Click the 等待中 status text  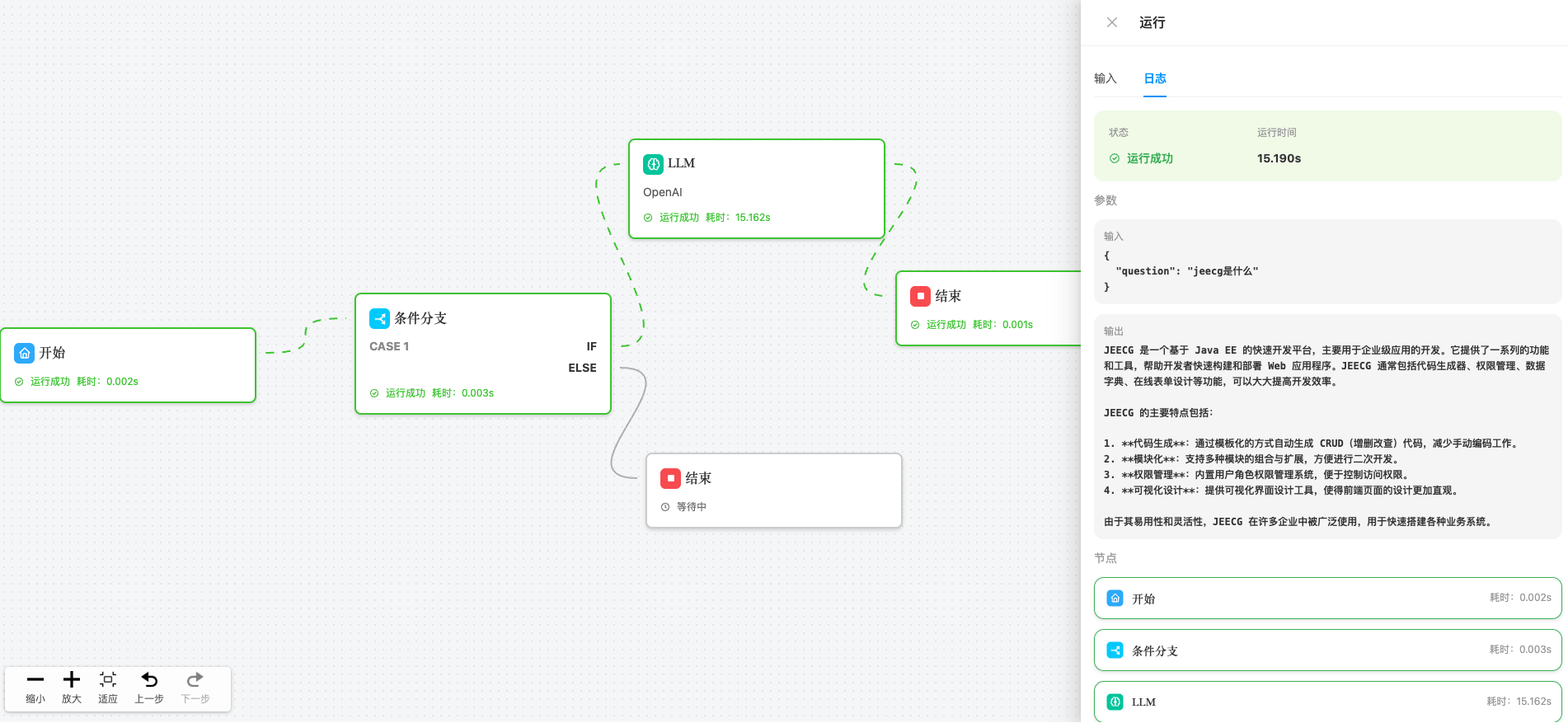(692, 507)
